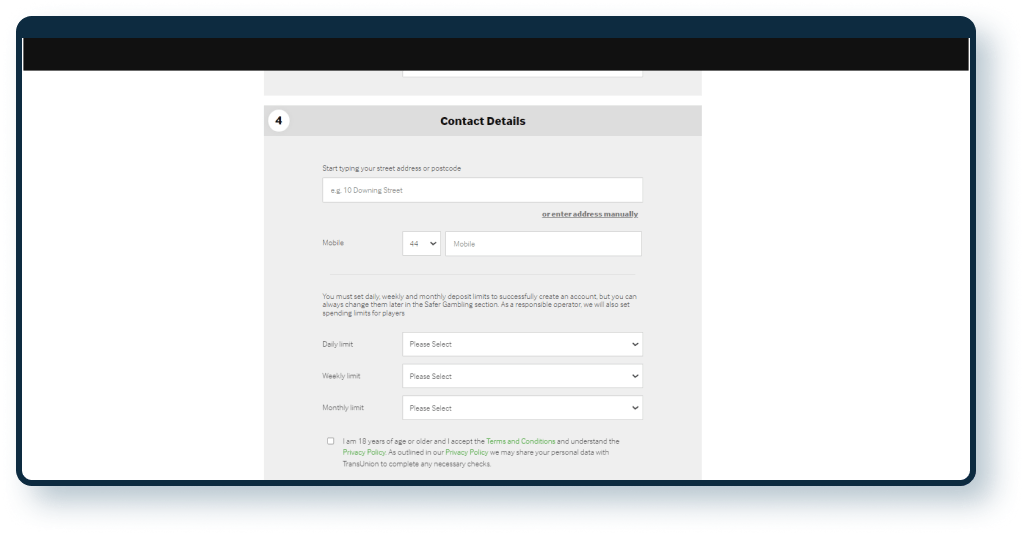Open Privacy Policy link after 'outlined in our'
Viewport: 1024px width, 534px height.
(x=467, y=452)
